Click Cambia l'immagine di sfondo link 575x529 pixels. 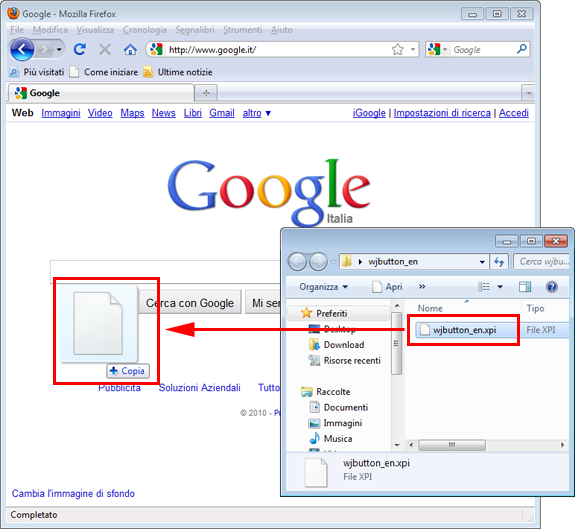point(73,493)
